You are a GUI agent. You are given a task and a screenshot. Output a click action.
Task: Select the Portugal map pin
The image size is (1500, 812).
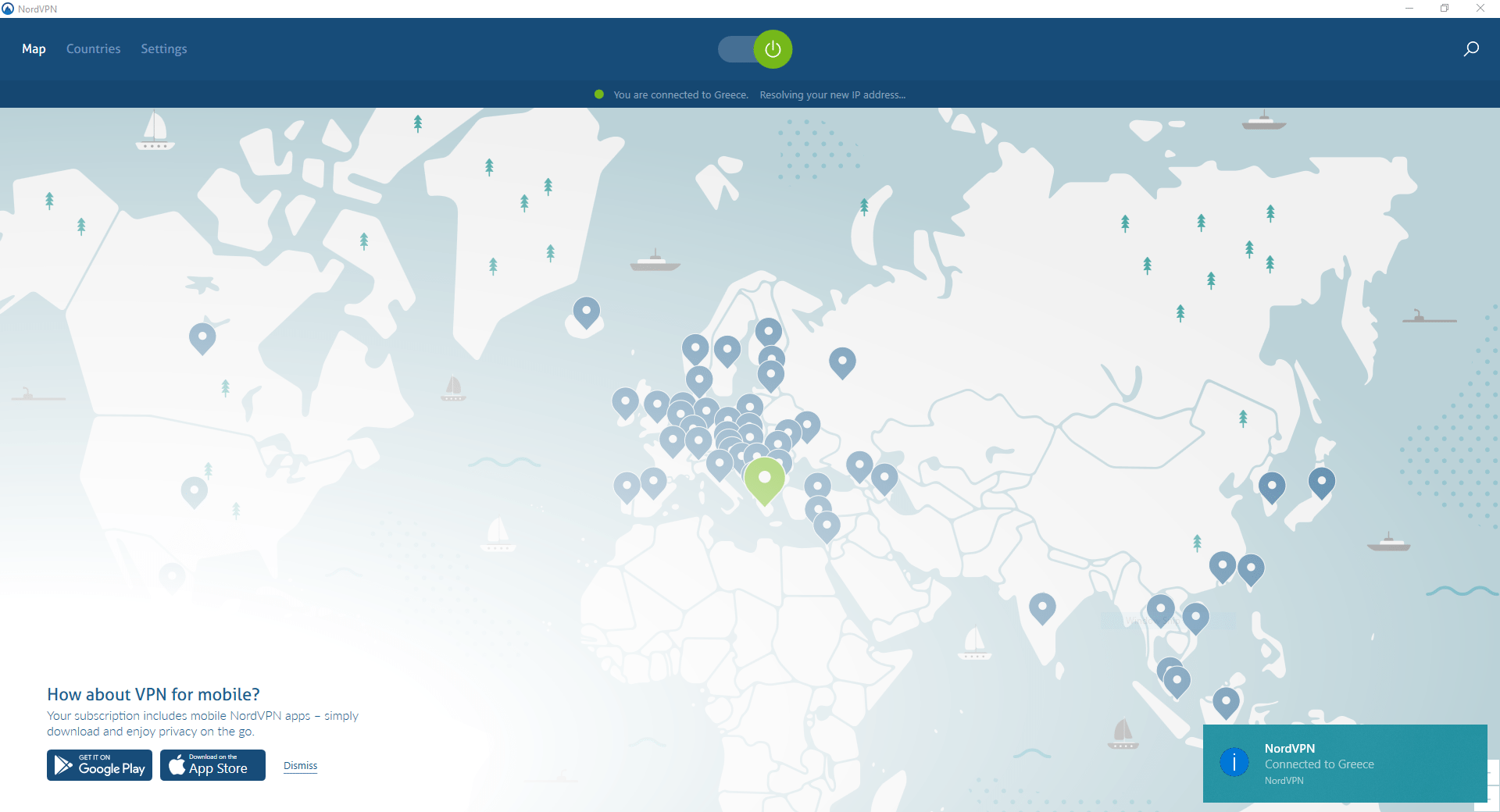coord(627,486)
